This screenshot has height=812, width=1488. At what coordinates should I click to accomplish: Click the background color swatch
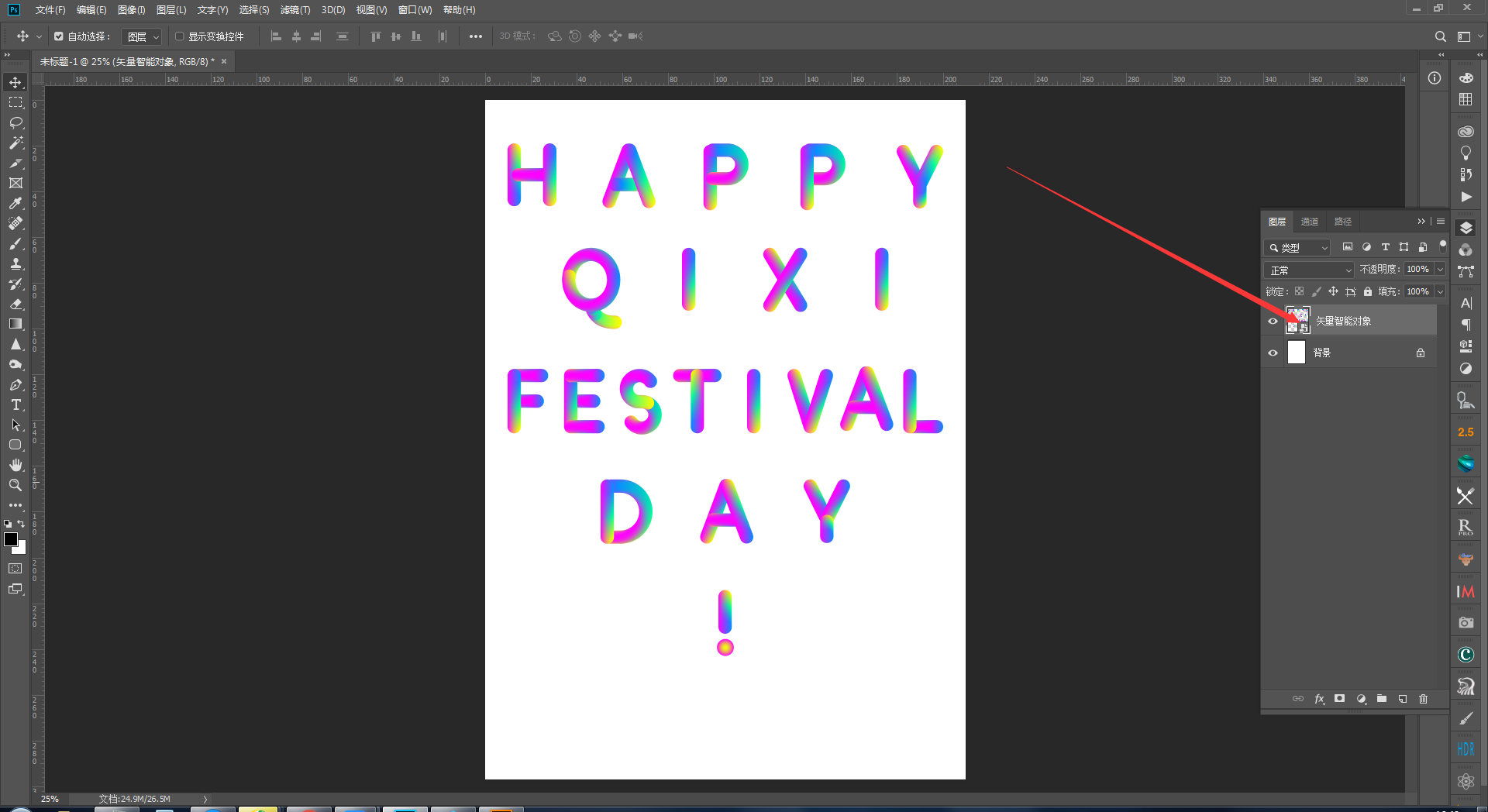[21, 549]
